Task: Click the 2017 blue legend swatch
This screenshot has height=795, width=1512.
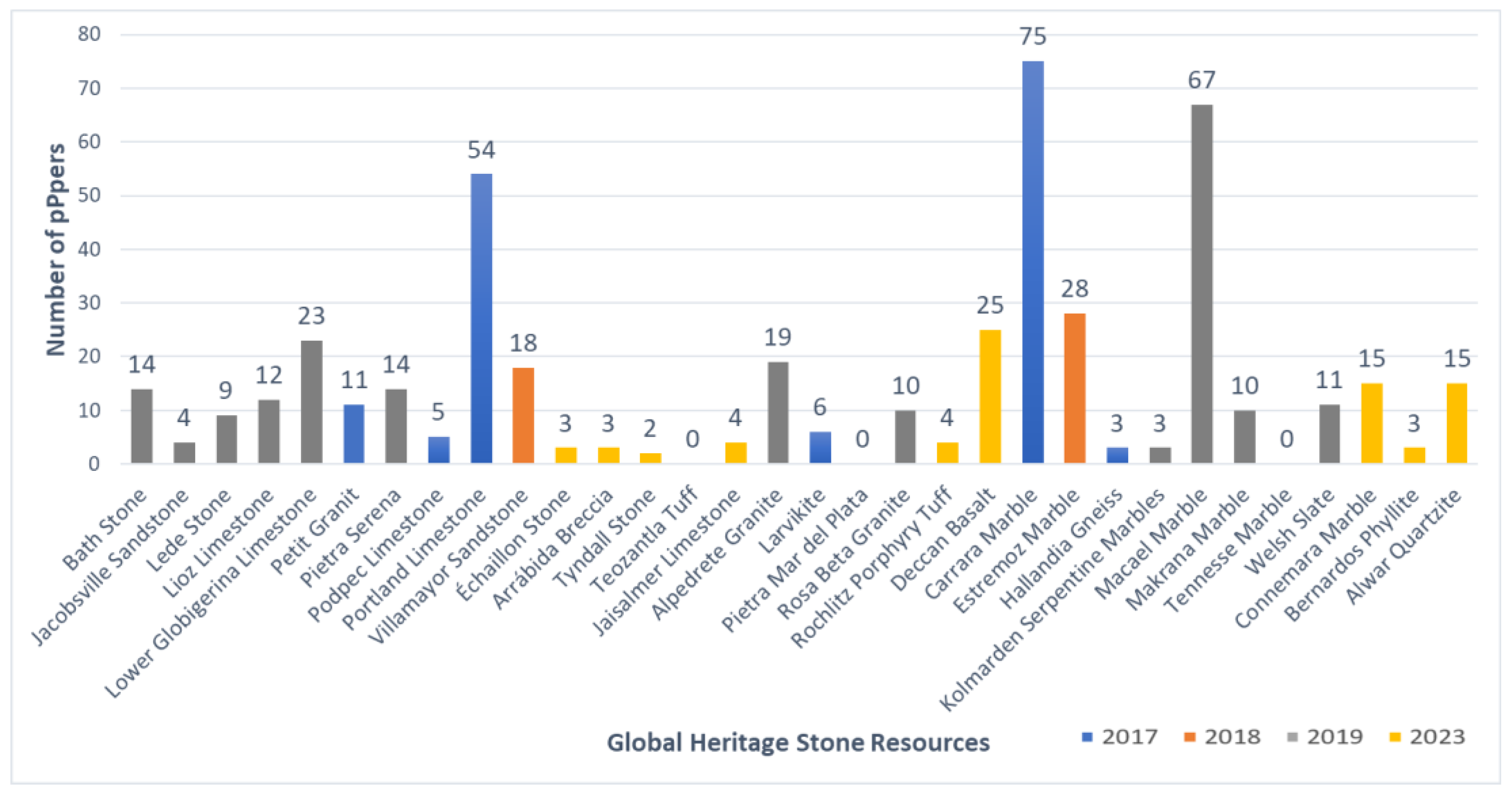Action: [x=1087, y=737]
